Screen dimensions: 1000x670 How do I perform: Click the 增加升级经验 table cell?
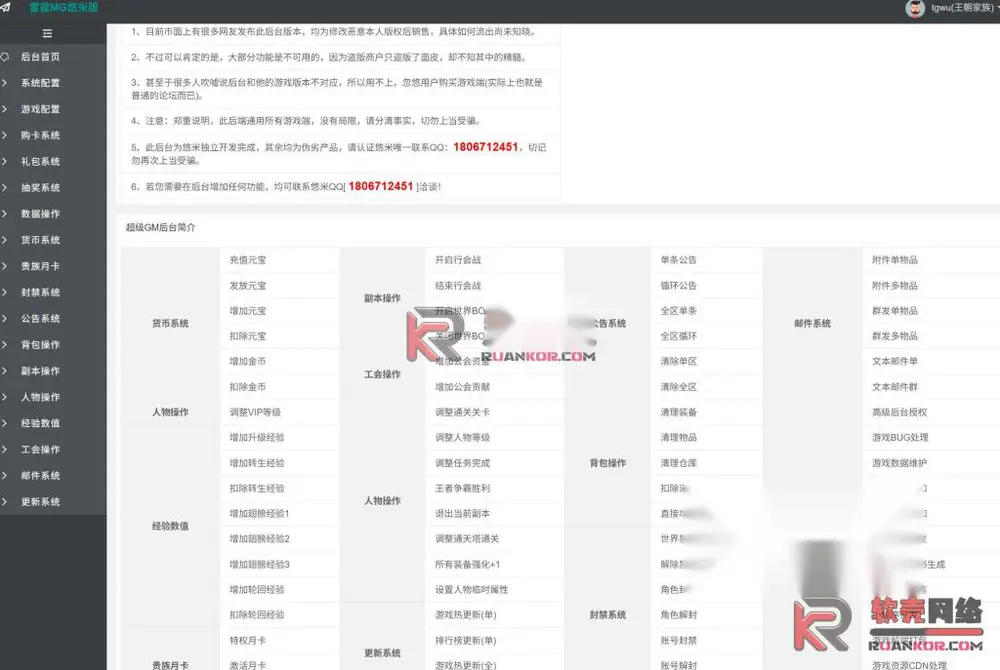point(279,437)
